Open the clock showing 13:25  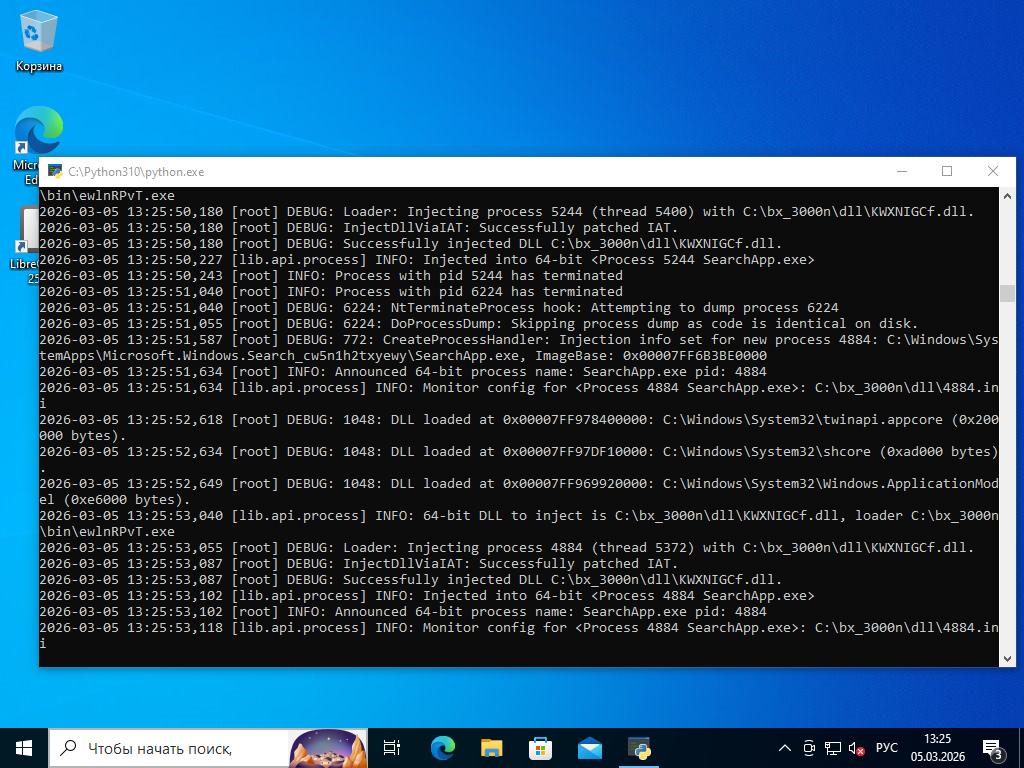click(x=937, y=747)
